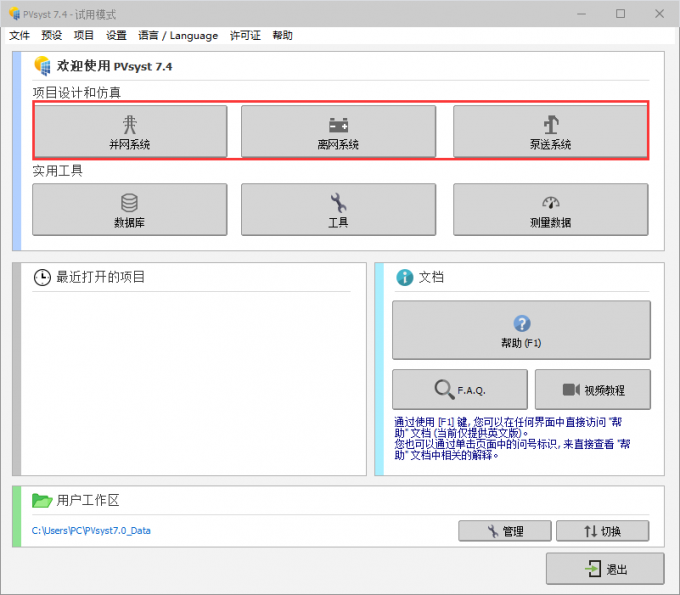The width and height of the screenshot is (680, 595).
Task: Open the 许可证 menu
Action: (x=245, y=36)
